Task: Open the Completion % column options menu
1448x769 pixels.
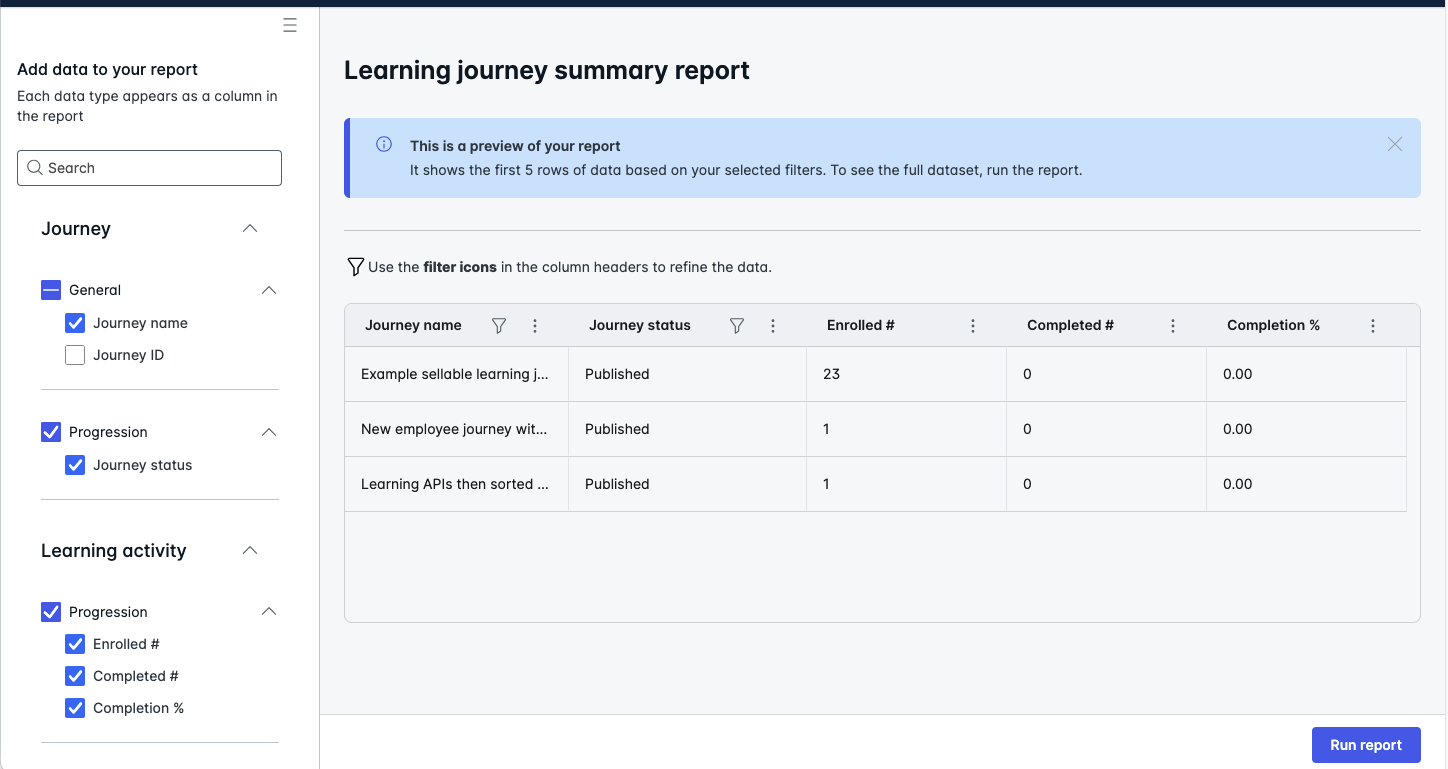Action: [1373, 326]
